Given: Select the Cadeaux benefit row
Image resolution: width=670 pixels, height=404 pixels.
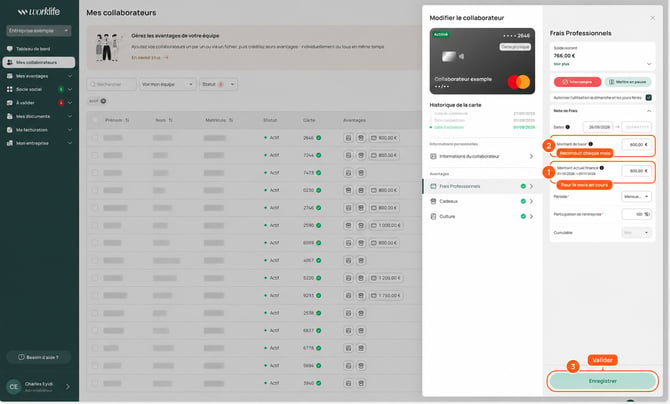Looking at the screenshot, I should click(x=482, y=201).
